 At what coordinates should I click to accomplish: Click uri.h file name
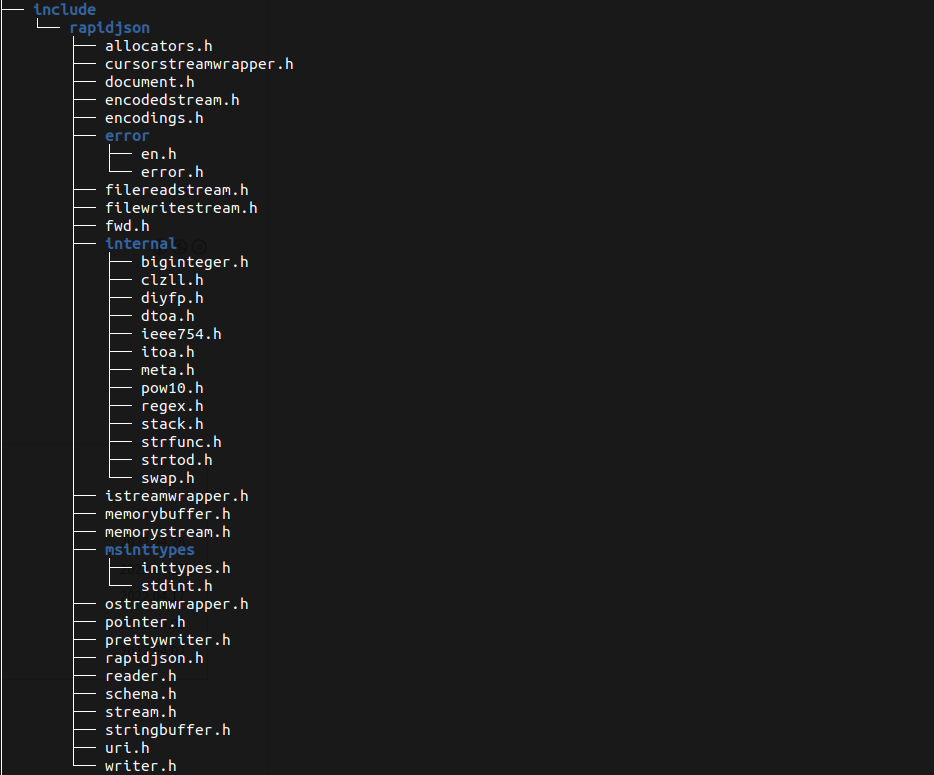tap(127, 748)
